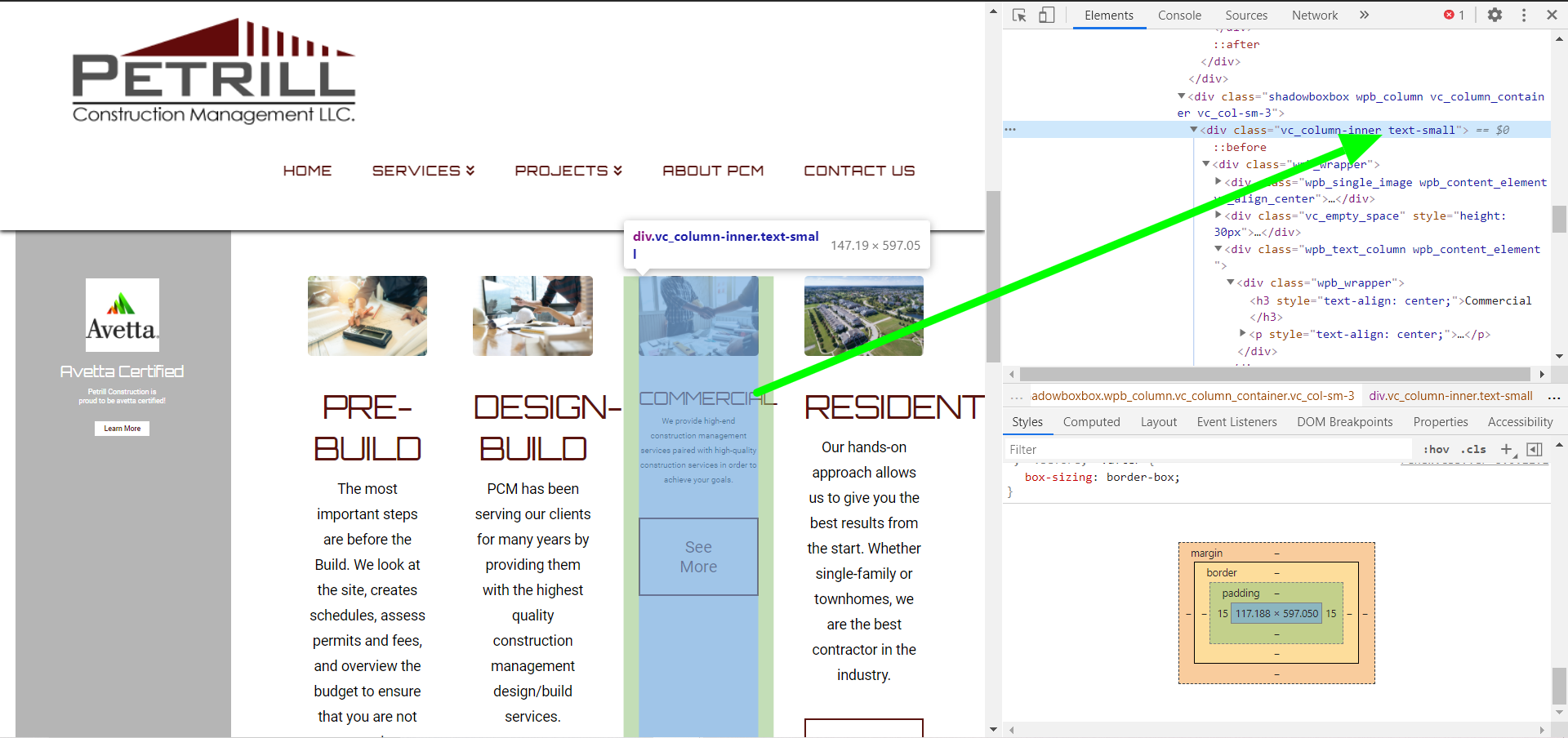Switch to the Sources tab

(1246, 15)
